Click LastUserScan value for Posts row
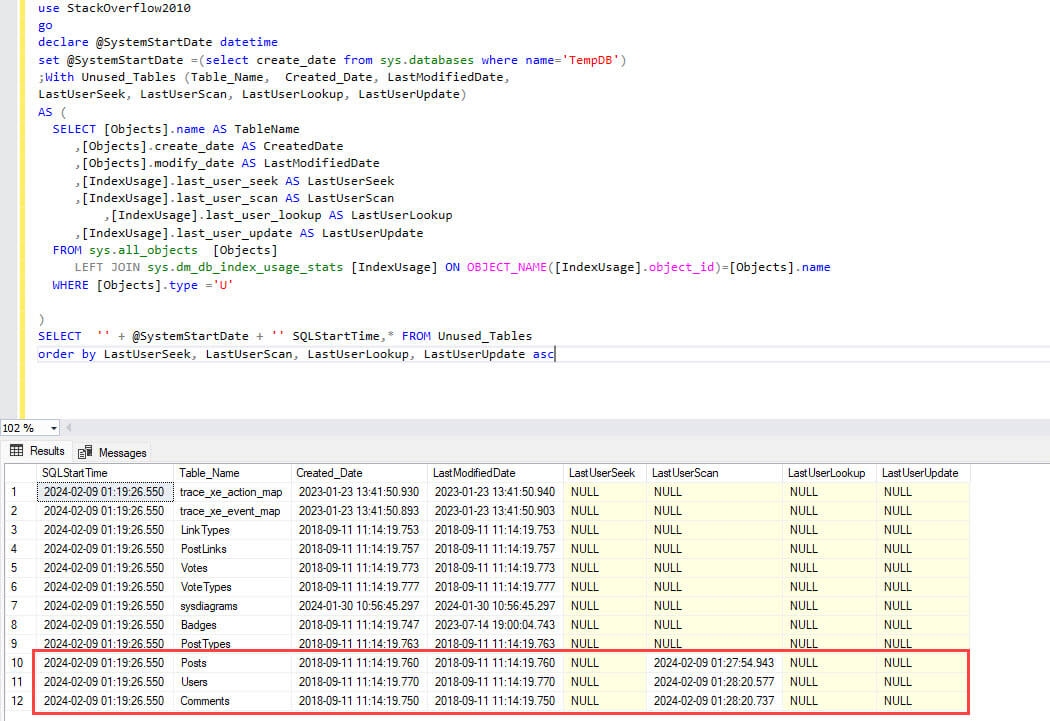The width and height of the screenshot is (1050, 721). tap(714, 663)
